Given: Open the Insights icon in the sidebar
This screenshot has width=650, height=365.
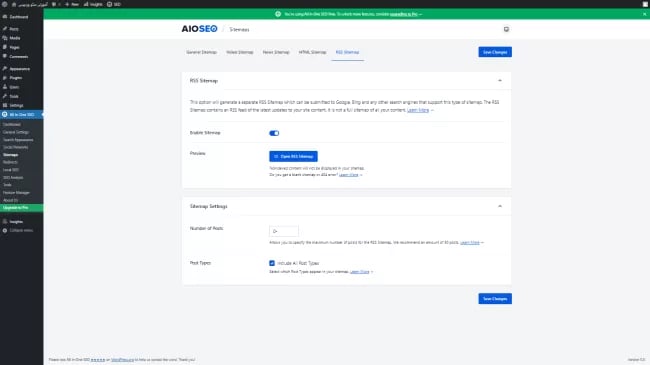Looking at the screenshot, I should [5, 221].
